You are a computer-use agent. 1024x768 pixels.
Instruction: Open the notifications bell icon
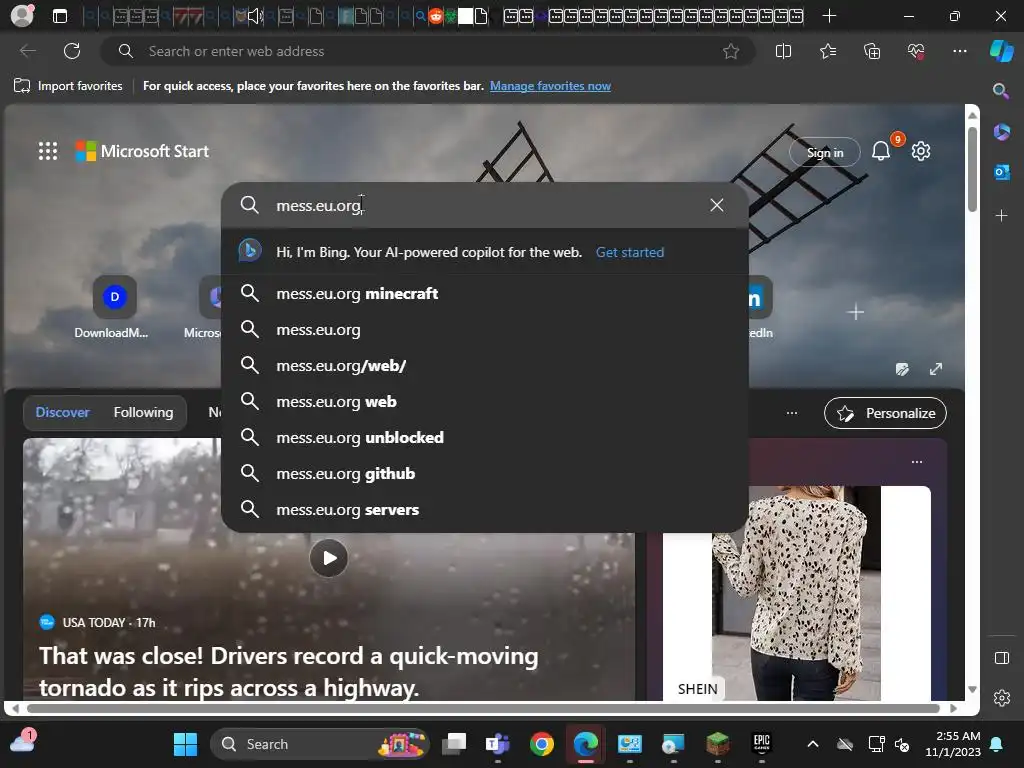coord(881,152)
